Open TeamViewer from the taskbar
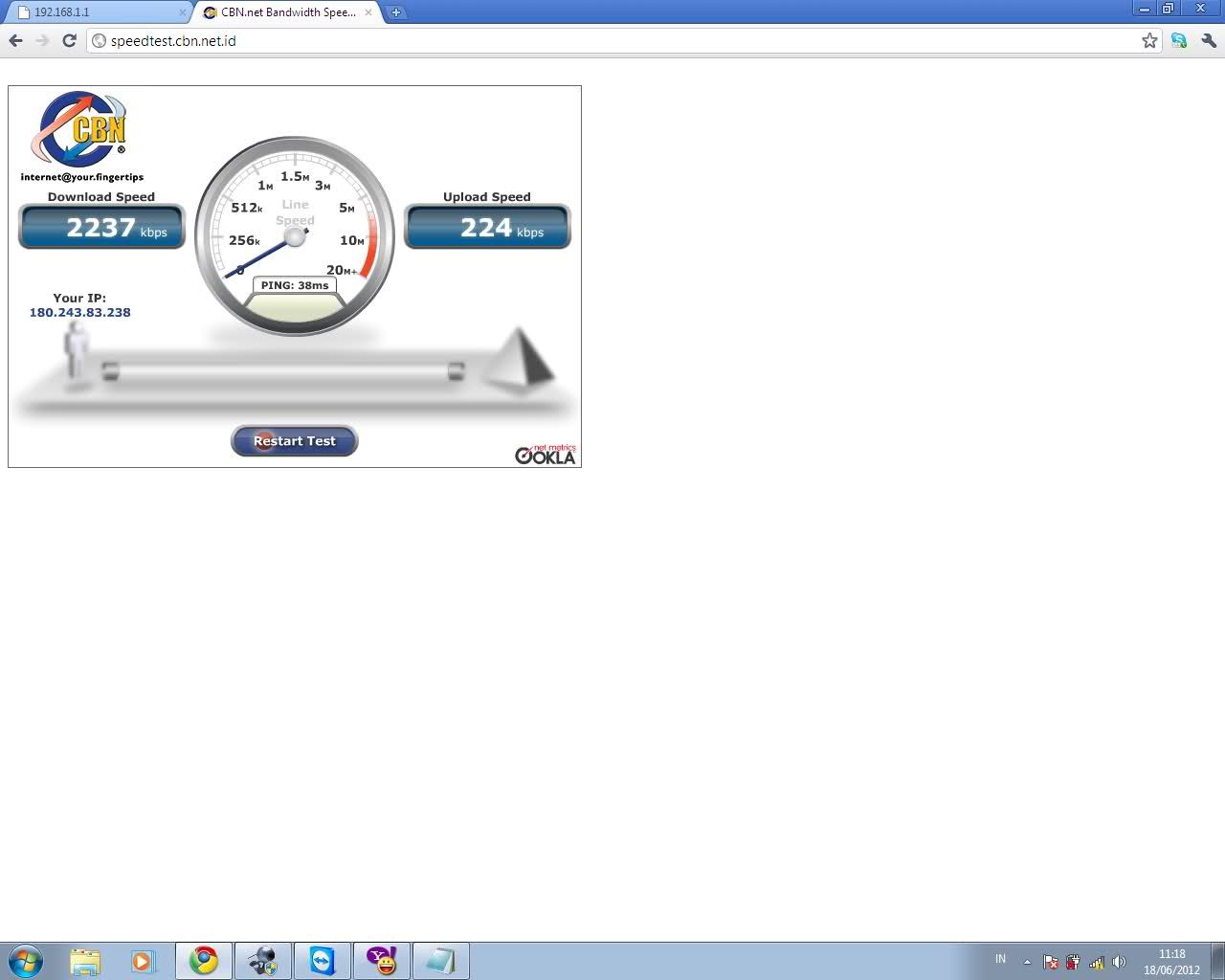This screenshot has width=1225, height=980. pos(323,960)
